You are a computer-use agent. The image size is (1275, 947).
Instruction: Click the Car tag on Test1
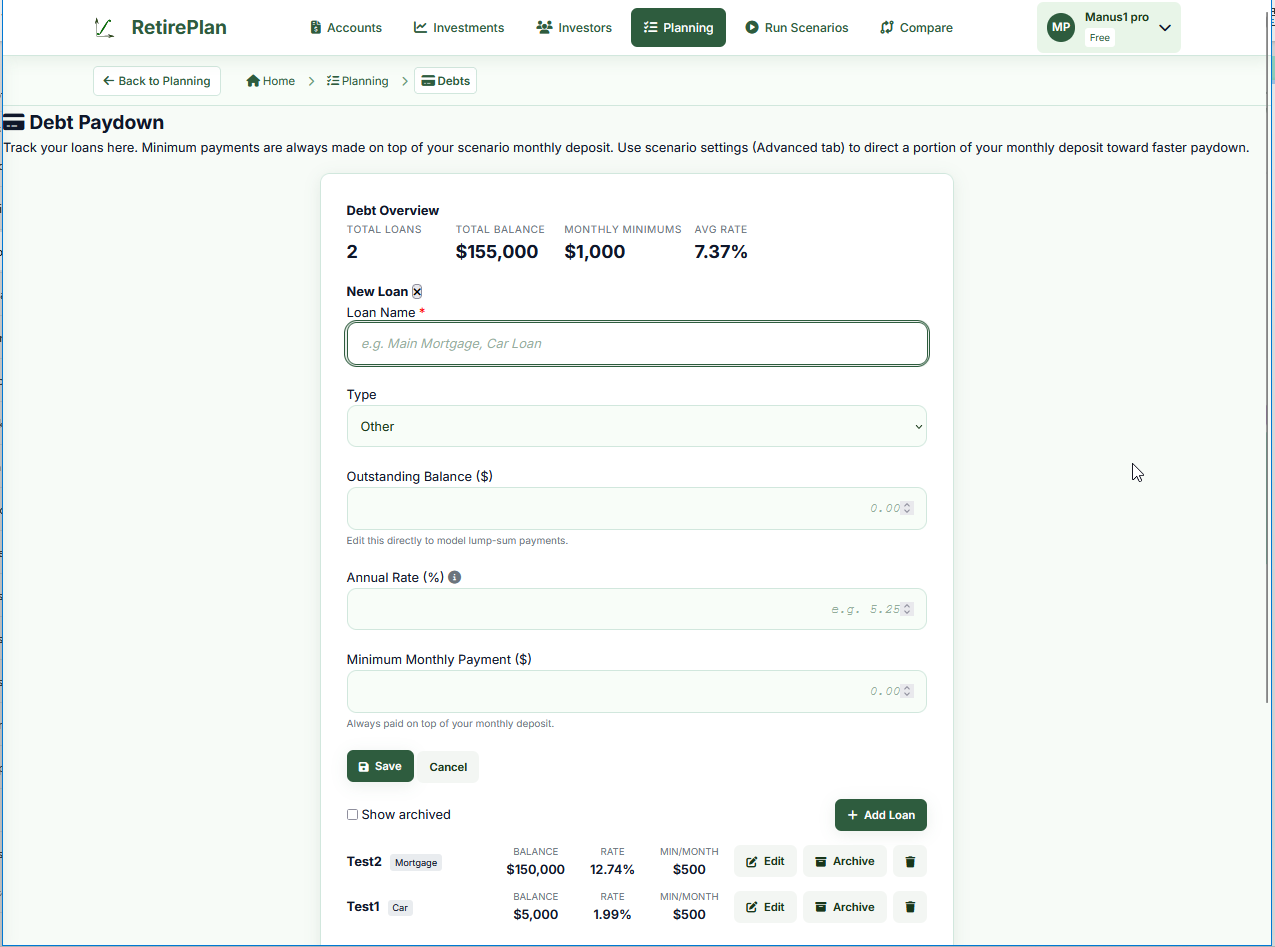coord(400,908)
